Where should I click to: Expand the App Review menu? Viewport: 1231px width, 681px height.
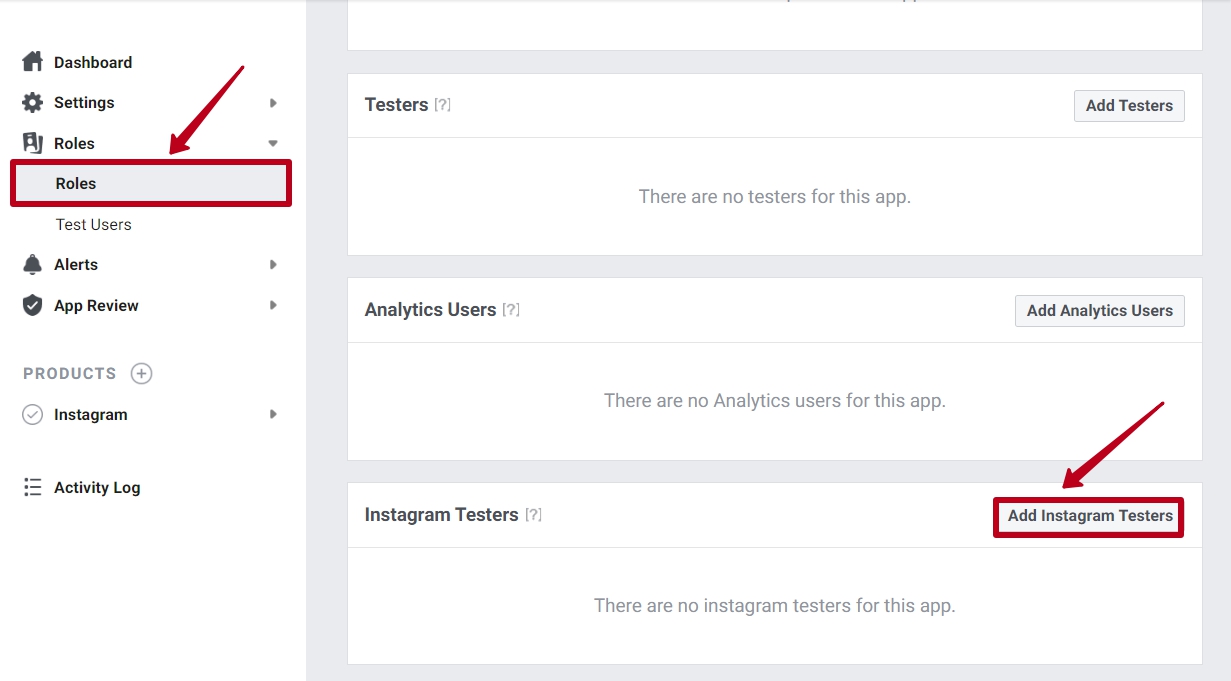[273, 305]
